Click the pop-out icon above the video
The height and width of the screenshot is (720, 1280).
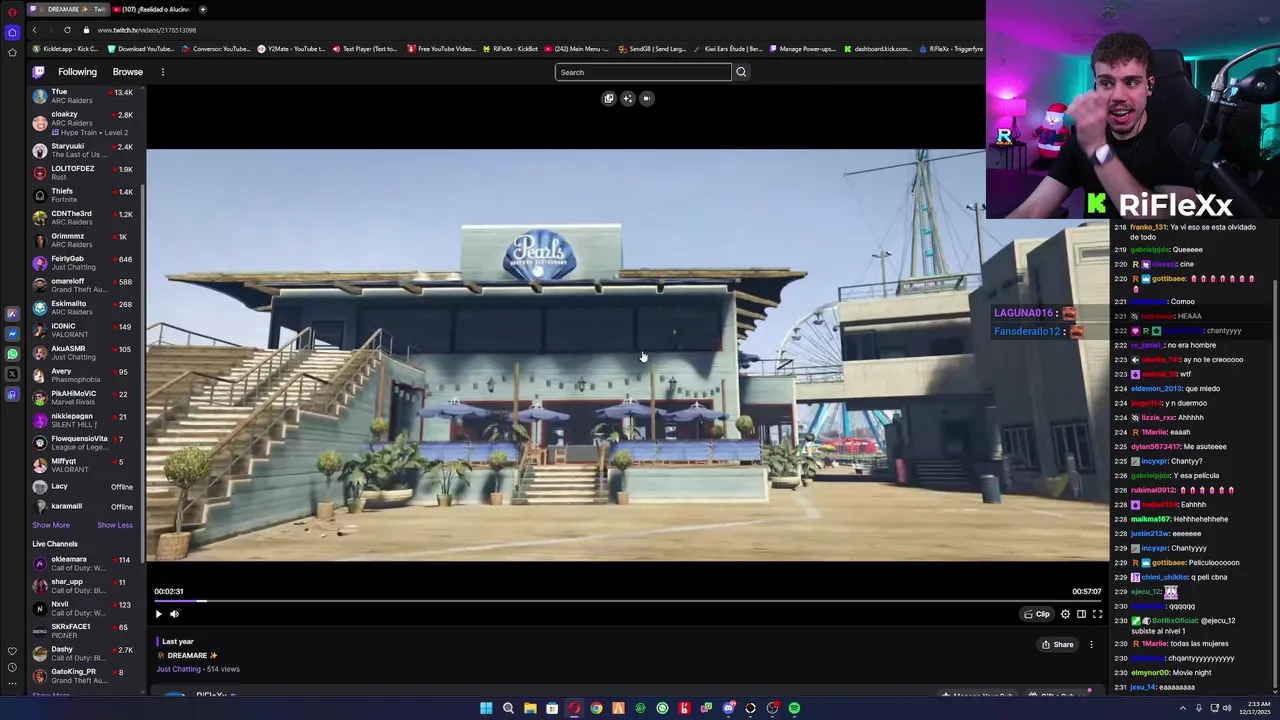608,98
